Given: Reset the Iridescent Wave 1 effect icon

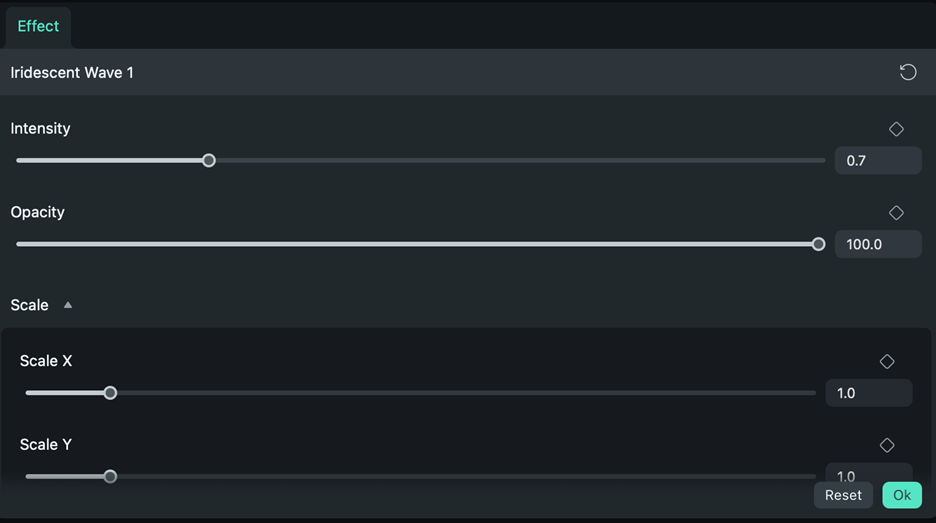Looking at the screenshot, I should pyautogui.click(x=907, y=72).
